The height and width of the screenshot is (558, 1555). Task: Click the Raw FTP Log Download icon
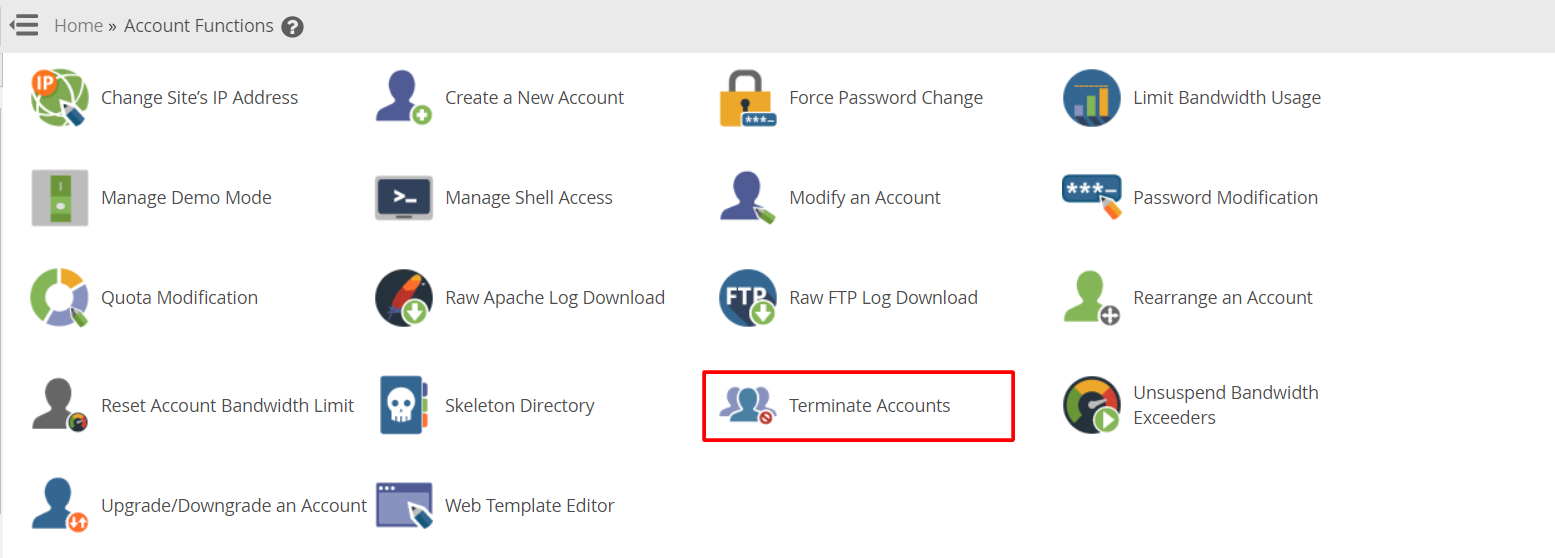click(x=748, y=298)
